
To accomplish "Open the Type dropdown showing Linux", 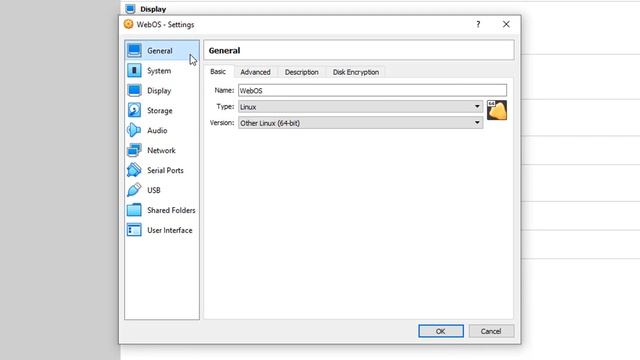I will pos(360,107).
